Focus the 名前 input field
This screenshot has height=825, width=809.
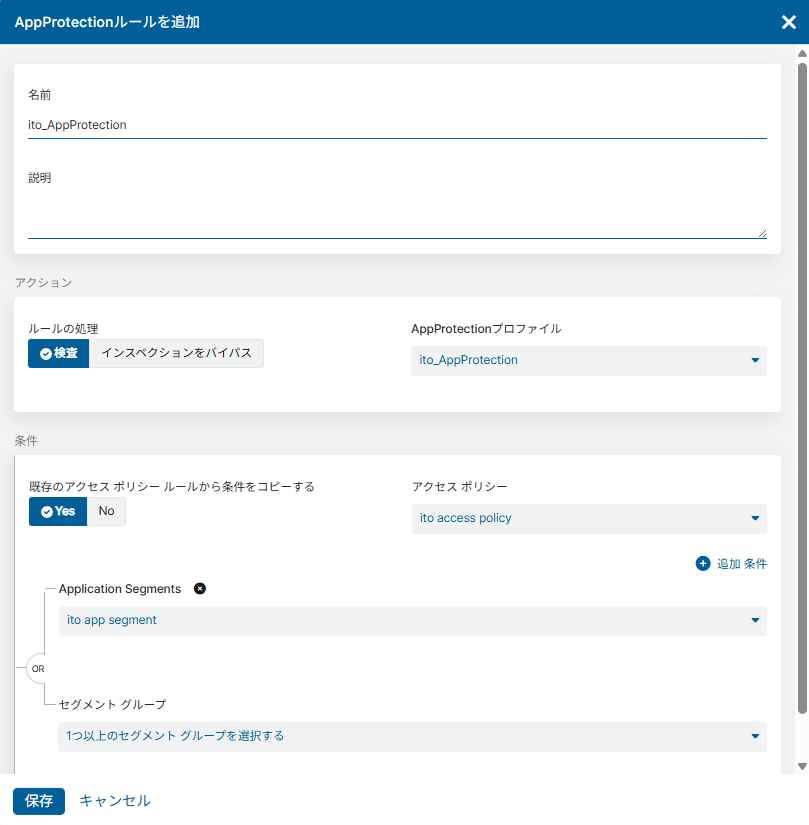[397, 125]
